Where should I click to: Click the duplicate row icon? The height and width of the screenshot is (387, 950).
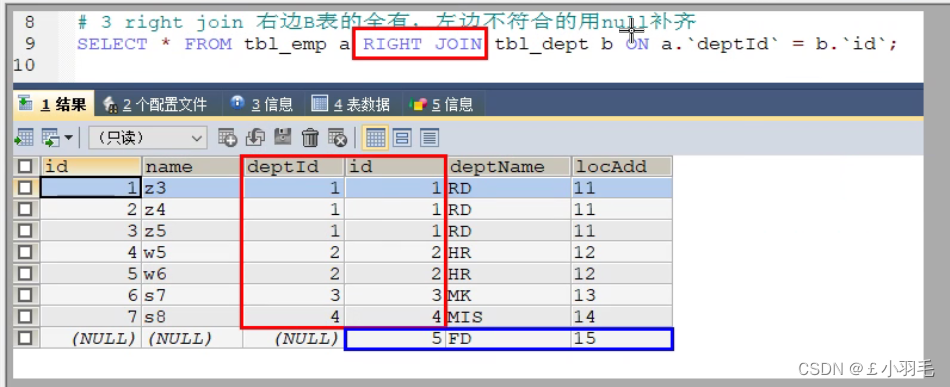(255, 138)
